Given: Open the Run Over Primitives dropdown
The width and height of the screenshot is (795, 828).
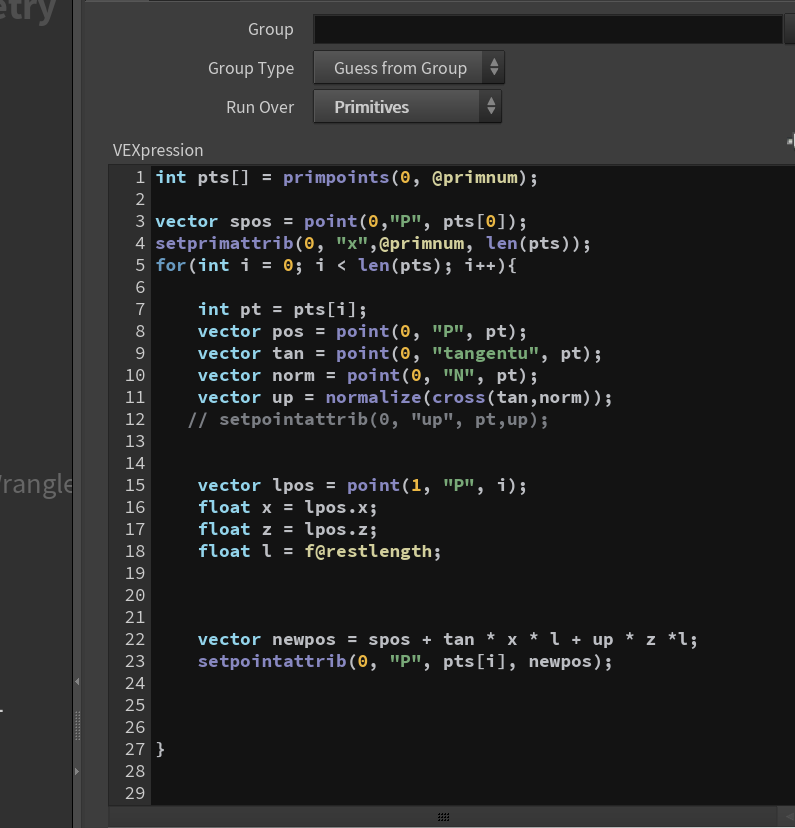Looking at the screenshot, I should pos(408,107).
